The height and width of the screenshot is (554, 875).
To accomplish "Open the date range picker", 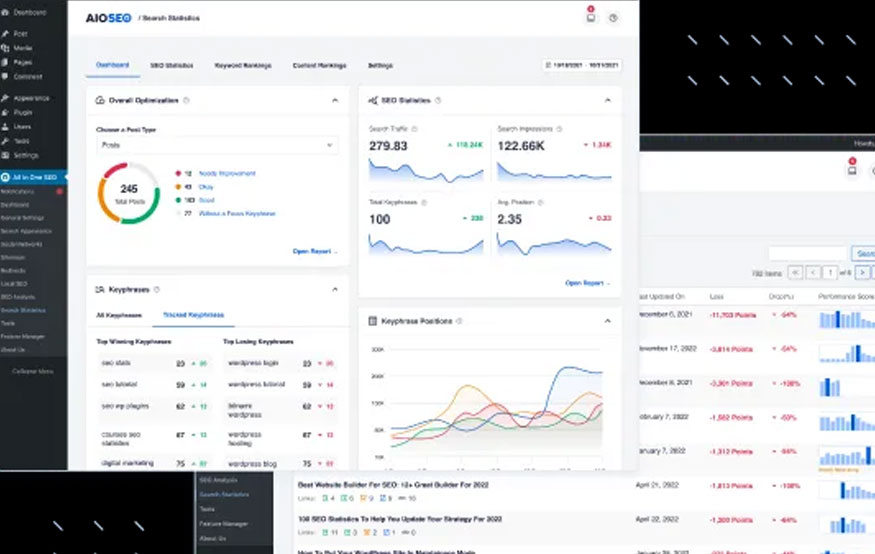I will pos(582,65).
